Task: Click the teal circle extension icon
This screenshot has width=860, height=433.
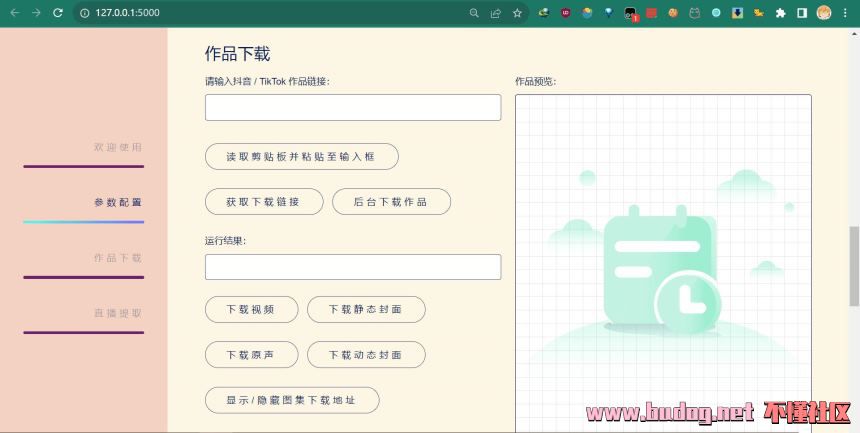Action: (x=716, y=13)
